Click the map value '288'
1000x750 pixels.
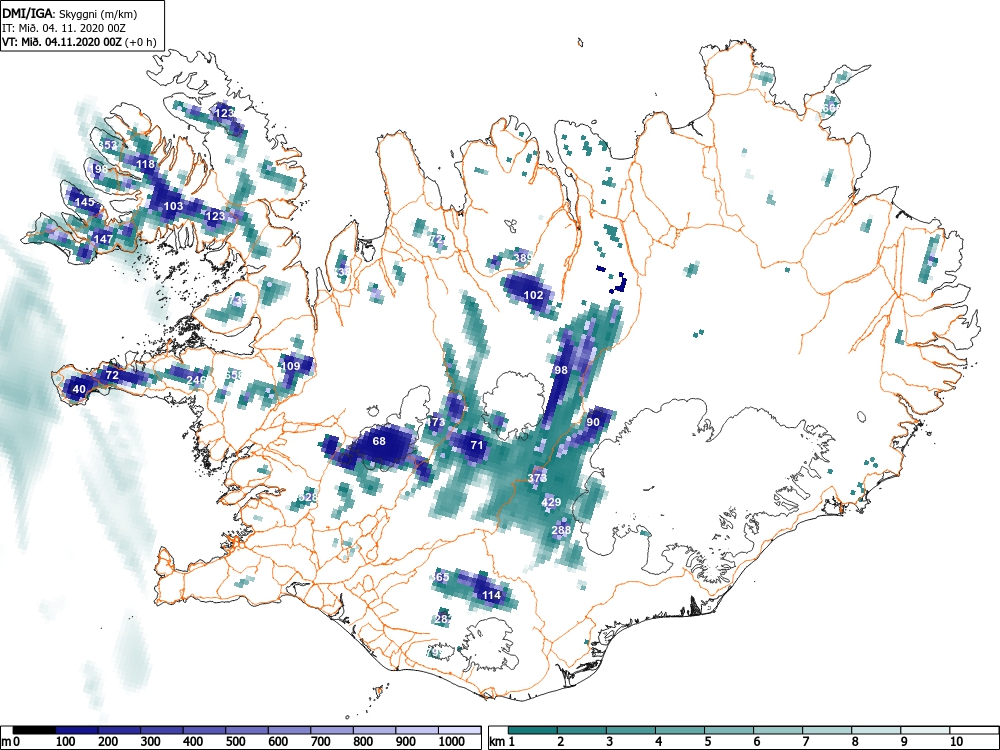[561, 530]
